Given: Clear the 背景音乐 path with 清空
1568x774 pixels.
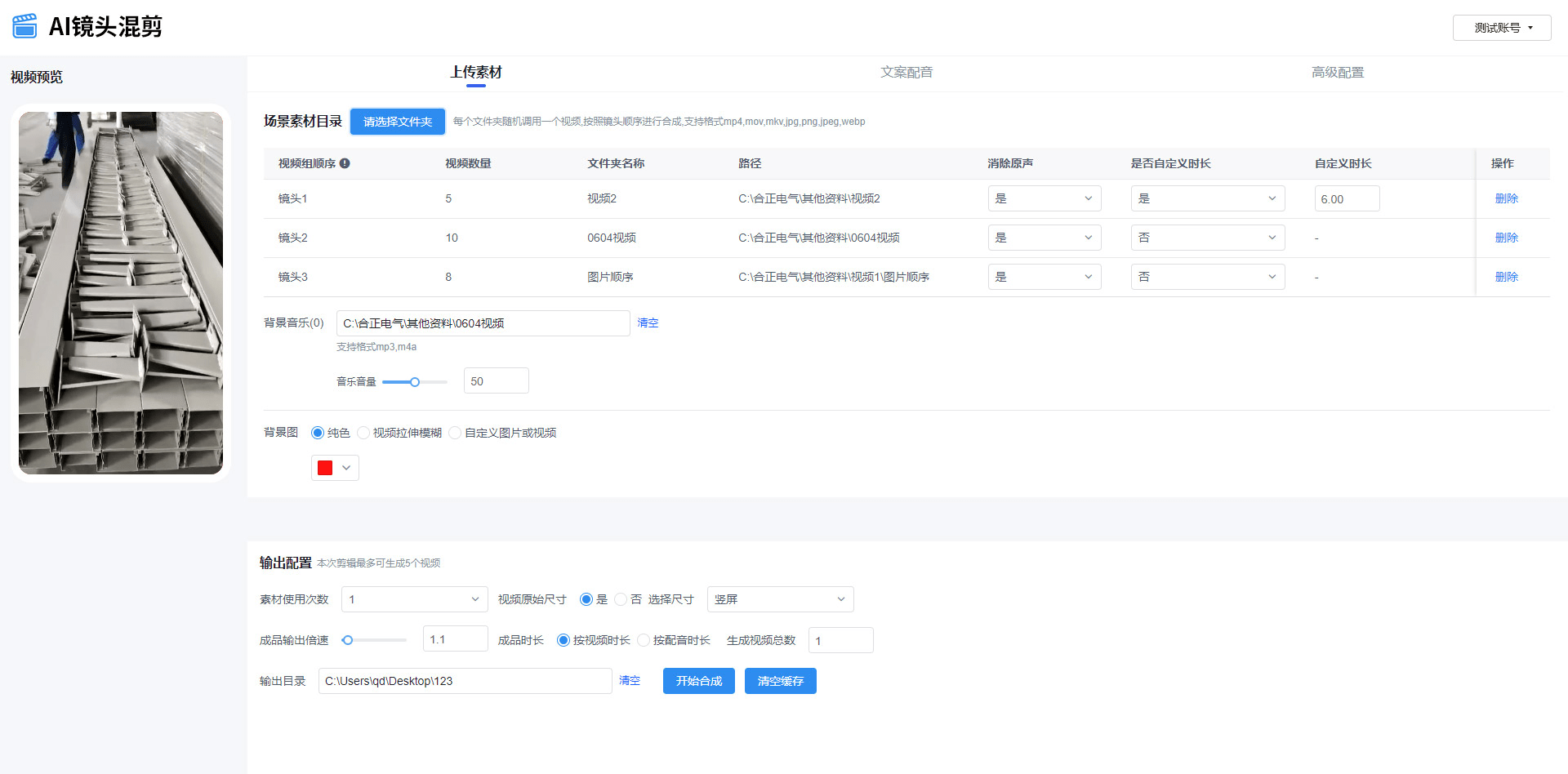Looking at the screenshot, I should point(648,323).
